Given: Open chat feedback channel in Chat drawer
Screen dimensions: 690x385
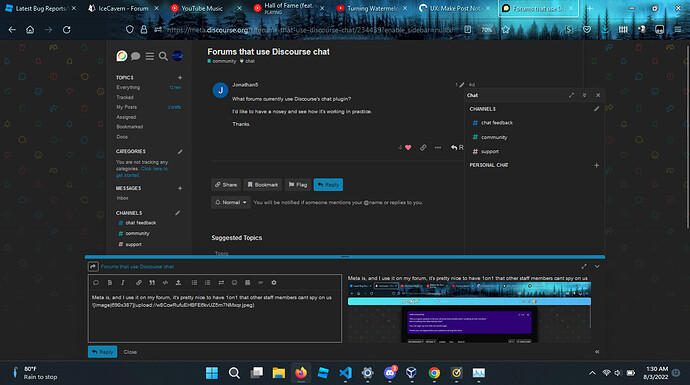Looking at the screenshot, I should (497, 123).
